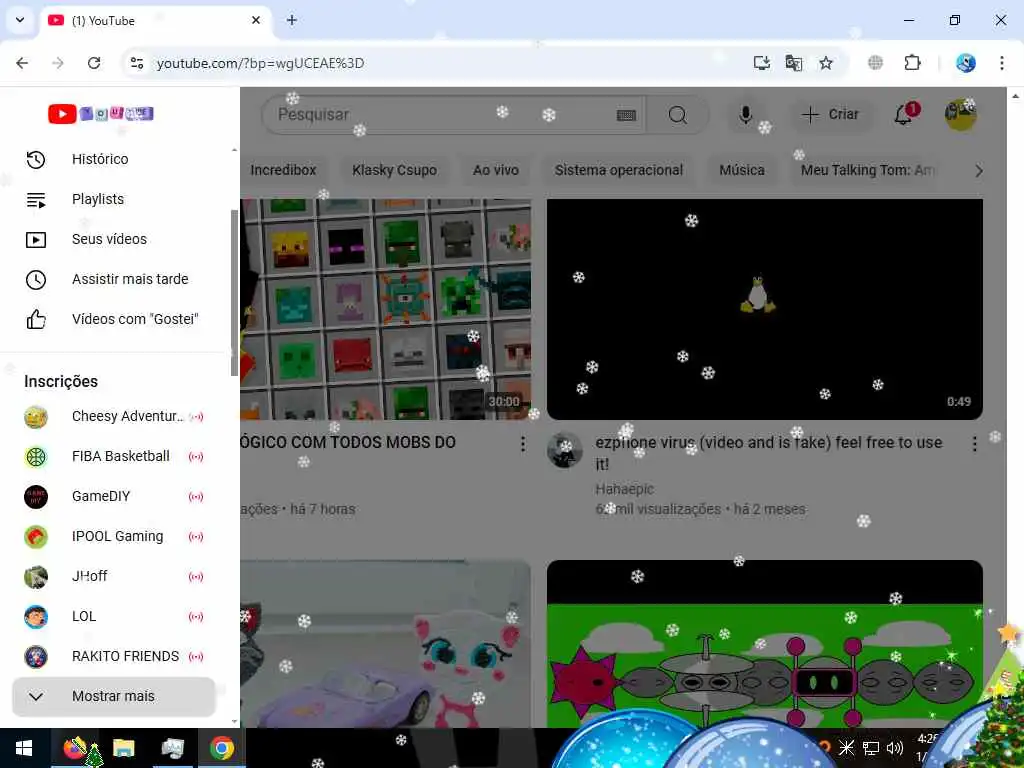
Task: Open the penguin ezphone virus thumbnail
Action: pos(765,309)
